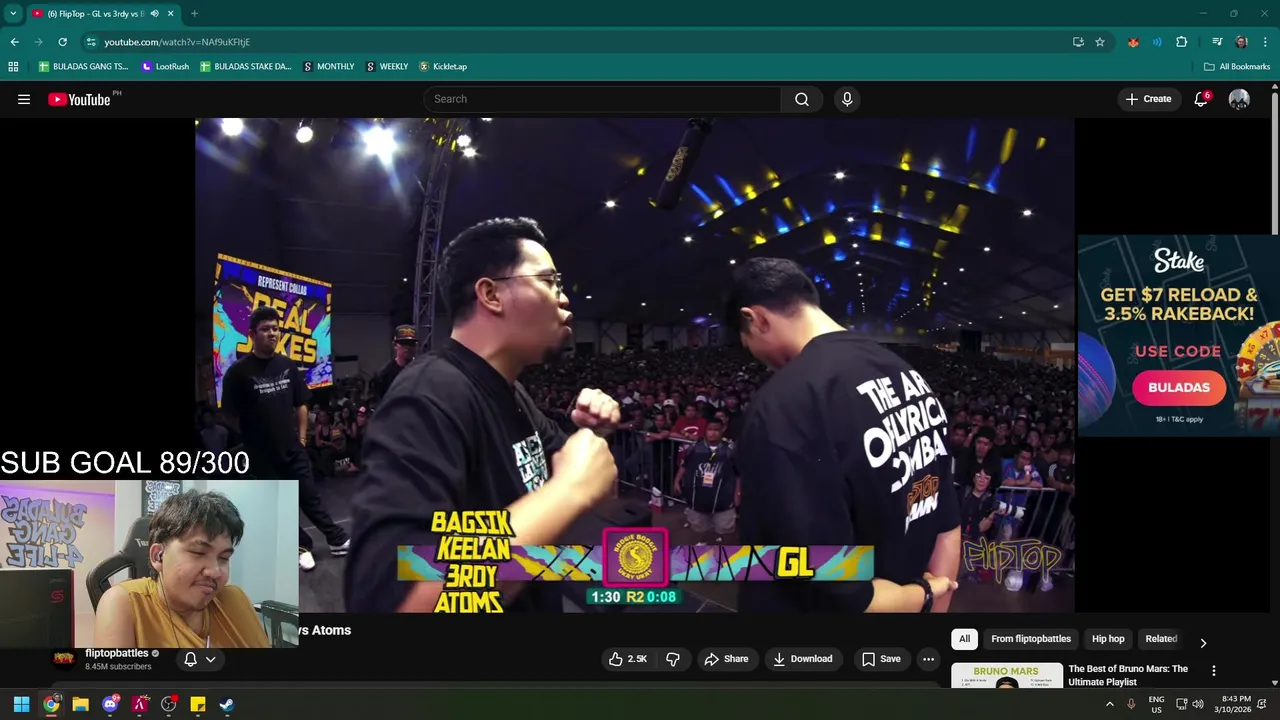Open tab search dropdown arrow
The height and width of the screenshot is (720, 1280).
coord(13,14)
